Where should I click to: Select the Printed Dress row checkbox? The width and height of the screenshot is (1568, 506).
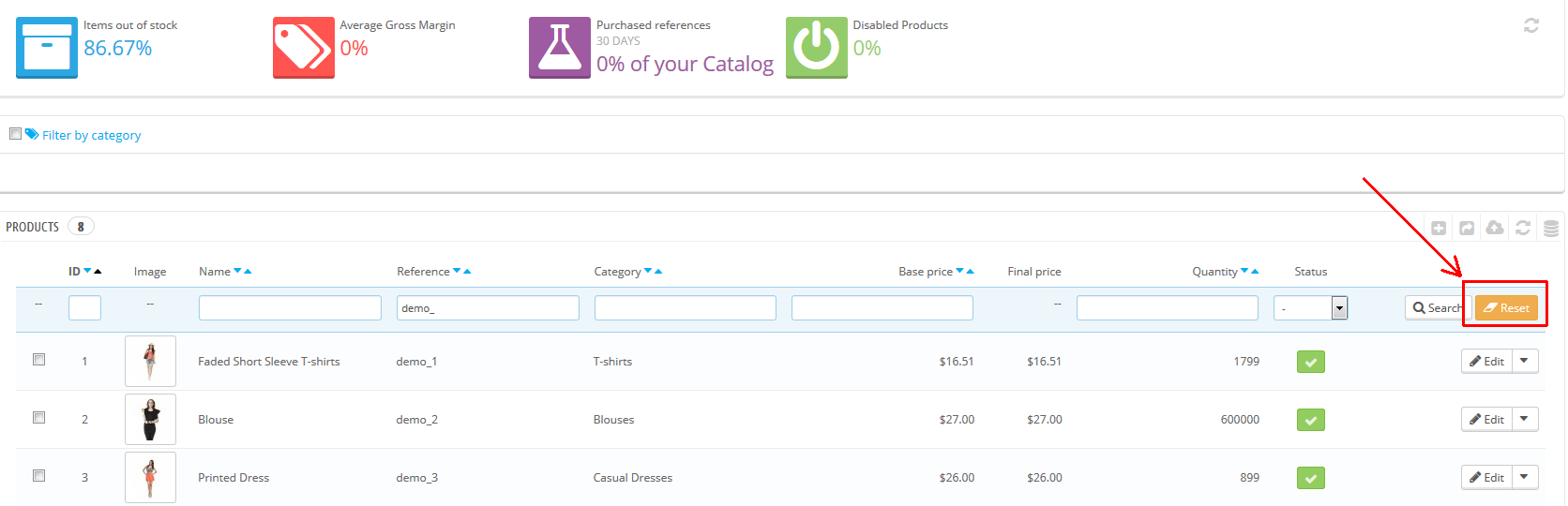pos(38,475)
